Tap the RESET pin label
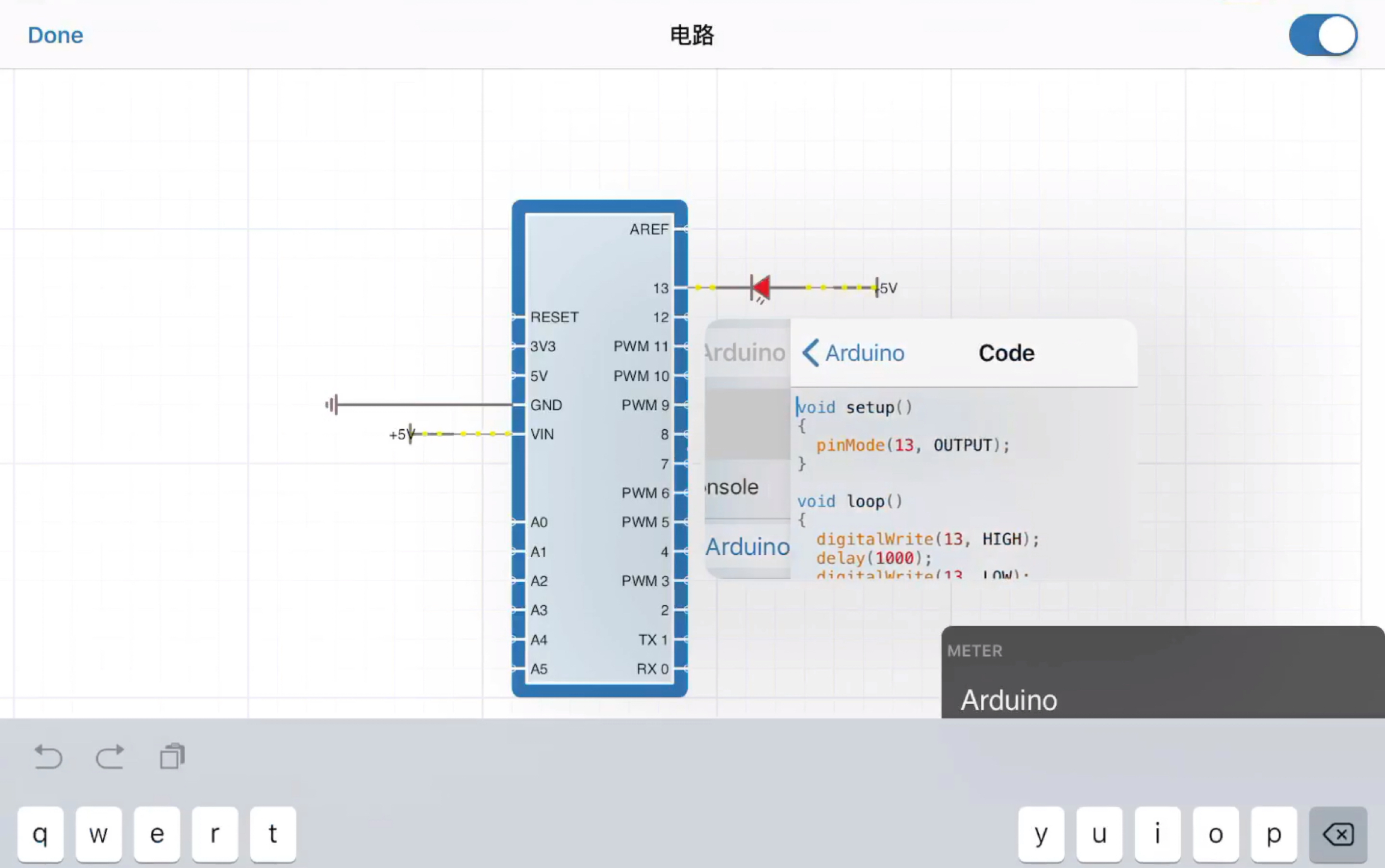The width and height of the screenshot is (1385, 868). (554, 317)
